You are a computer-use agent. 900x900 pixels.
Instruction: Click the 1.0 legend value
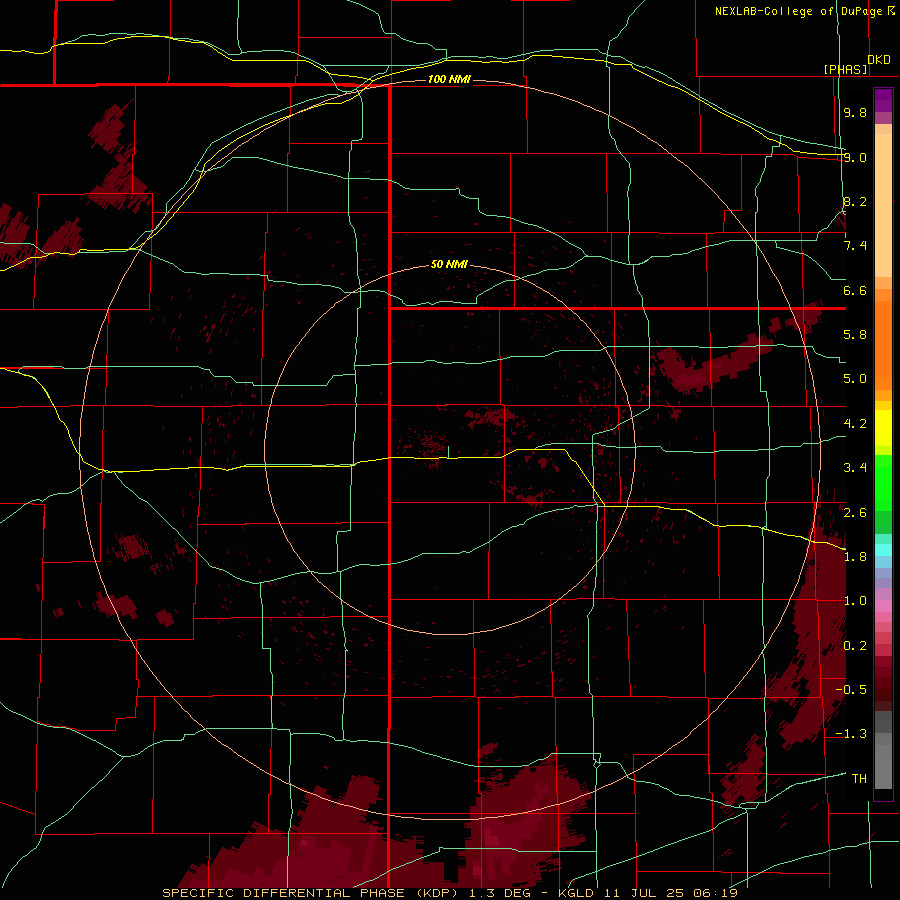tap(855, 601)
